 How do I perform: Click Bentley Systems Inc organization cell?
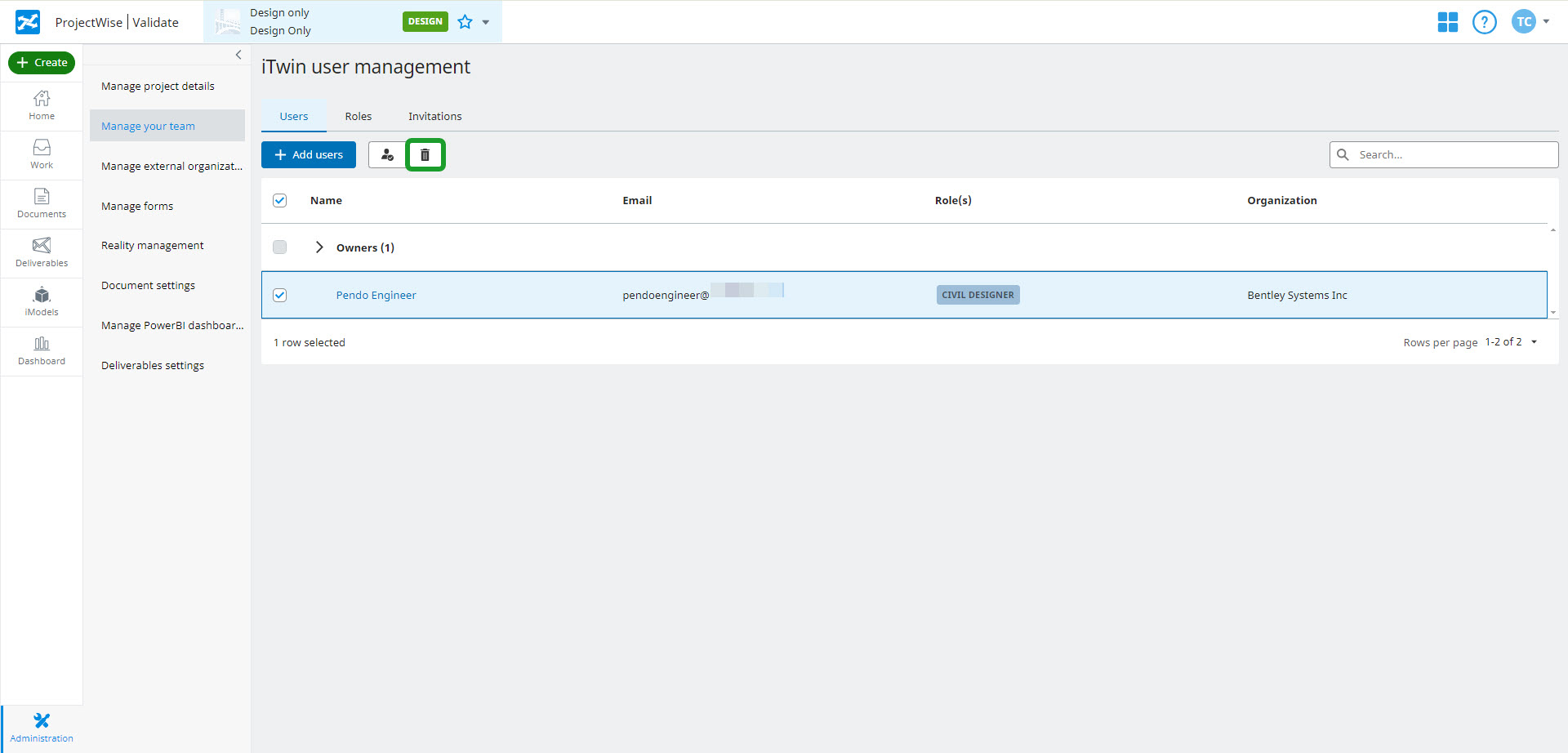click(x=1297, y=295)
